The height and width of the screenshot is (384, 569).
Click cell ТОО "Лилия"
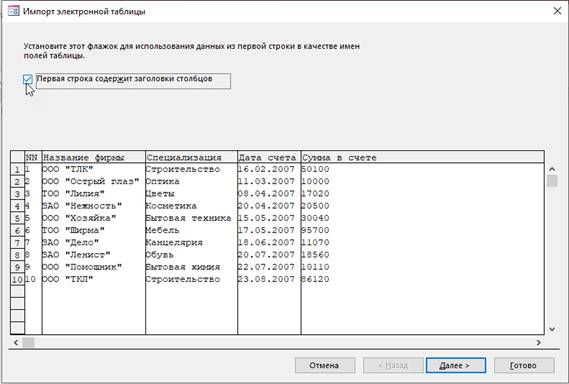click(x=94, y=194)
